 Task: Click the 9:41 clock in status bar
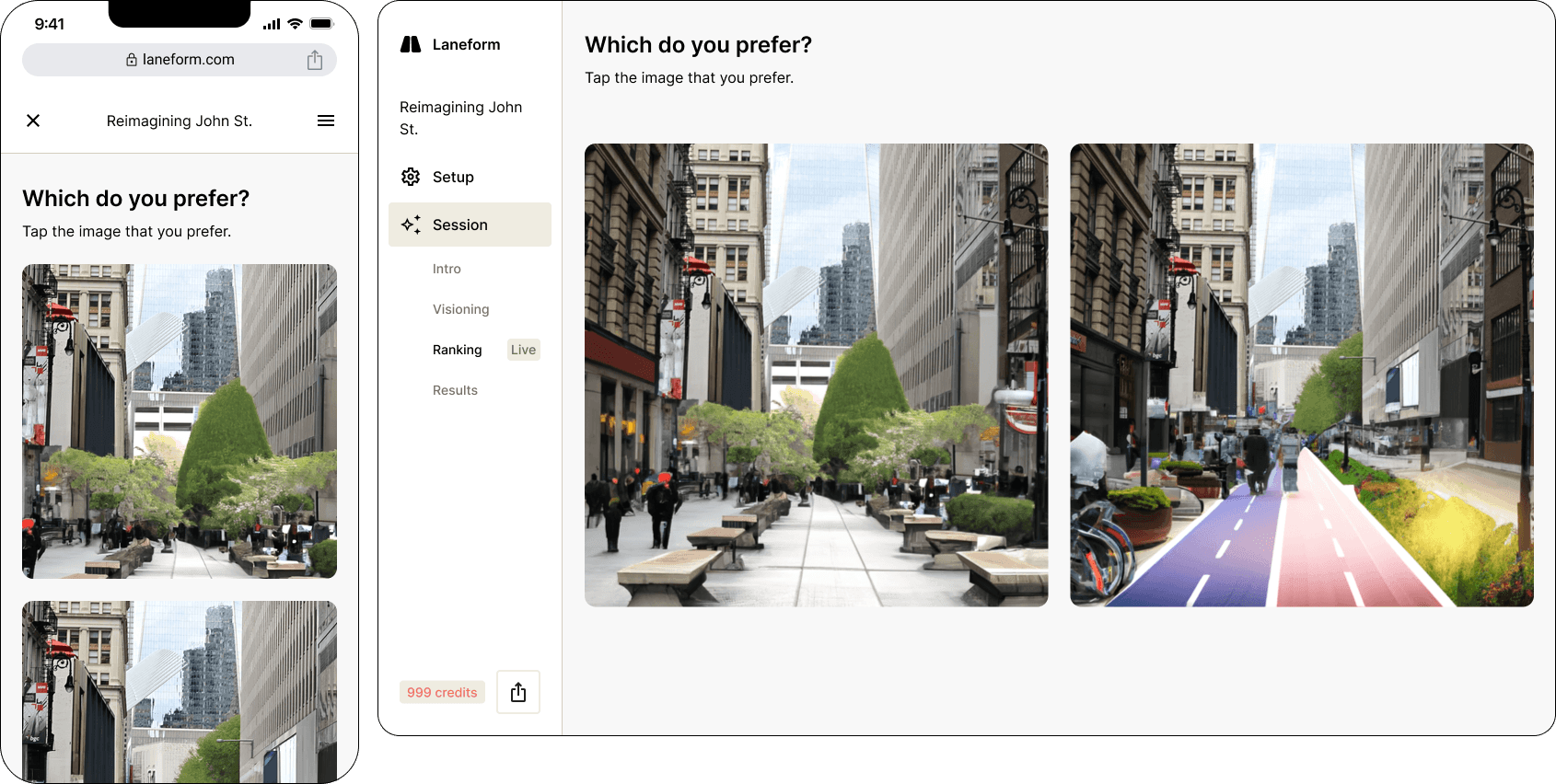[50, 24]
